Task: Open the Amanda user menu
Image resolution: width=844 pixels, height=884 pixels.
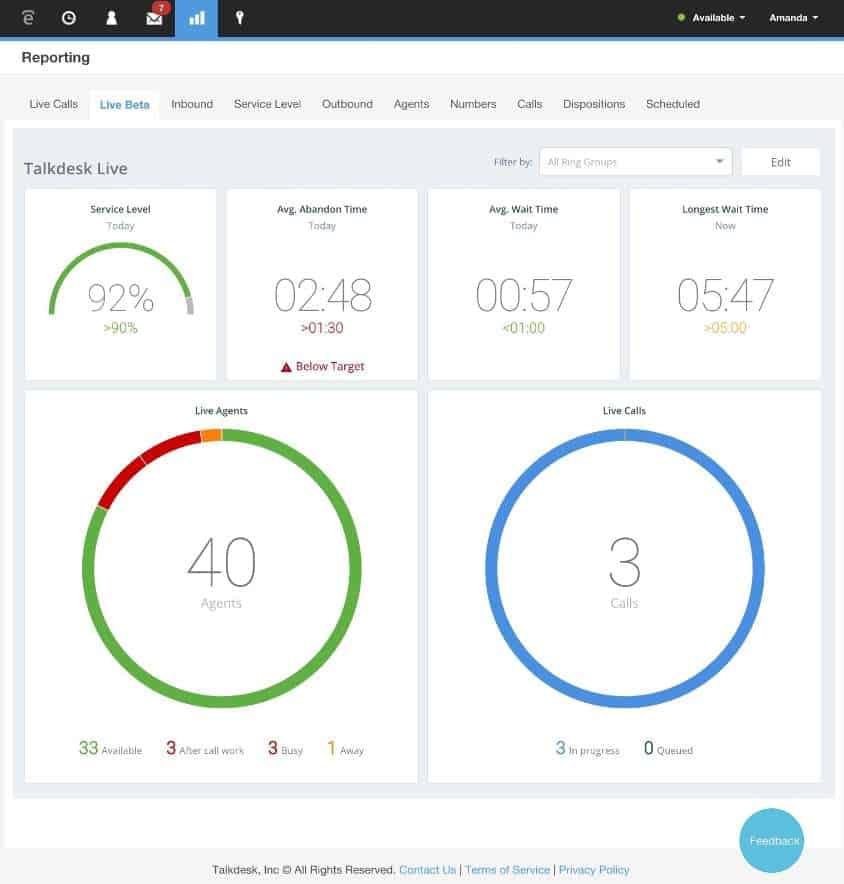Action: 793,18
